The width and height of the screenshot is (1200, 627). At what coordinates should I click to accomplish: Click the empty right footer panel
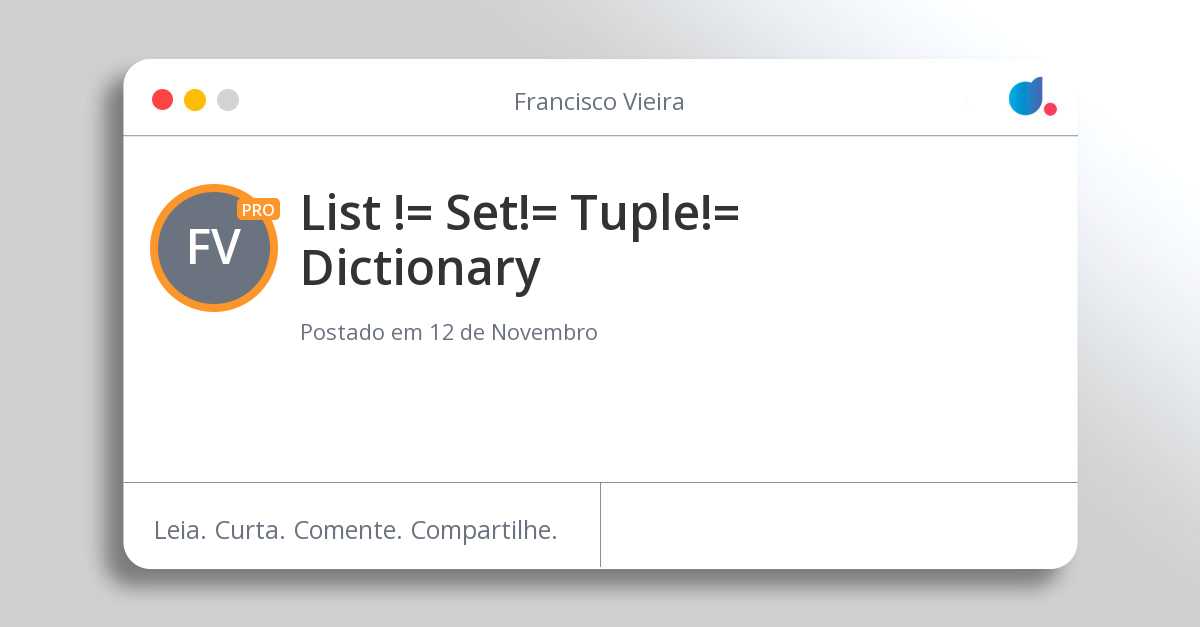839,525
